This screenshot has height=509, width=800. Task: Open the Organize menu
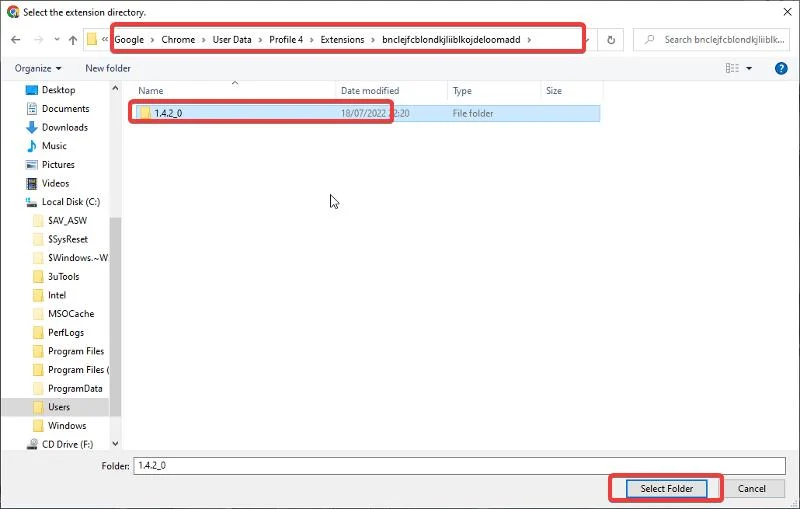click(38, 68)
